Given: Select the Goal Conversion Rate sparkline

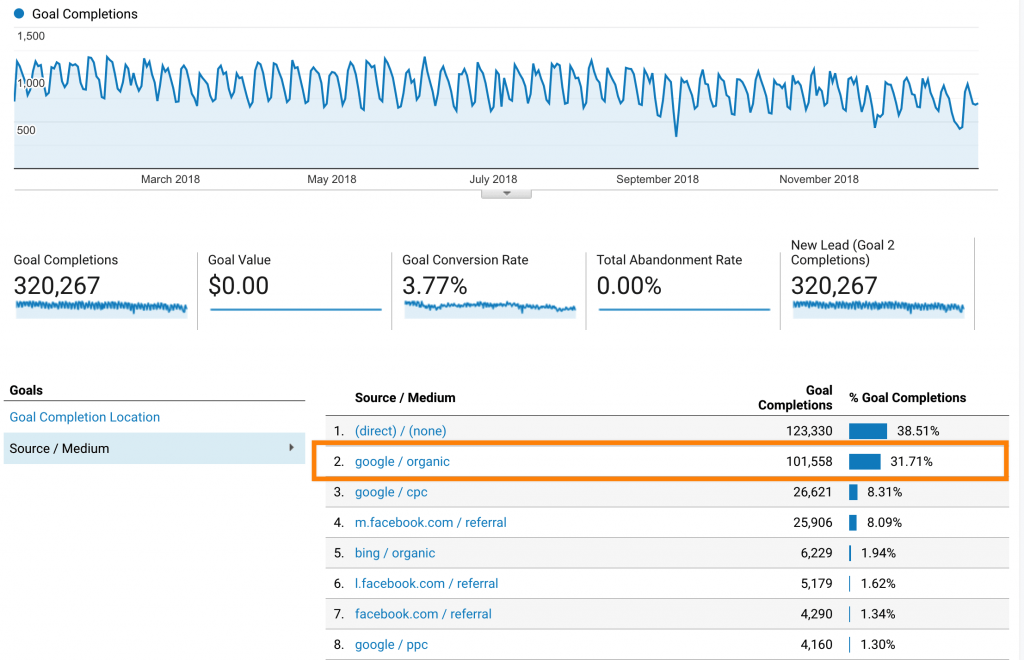Looking at the screenshot, I should click(489, 308).
